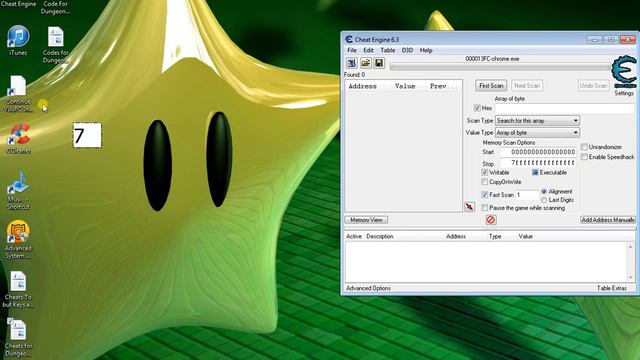
Task: Open Memory View
Action: pyautogui.click(x=366, y=220)
